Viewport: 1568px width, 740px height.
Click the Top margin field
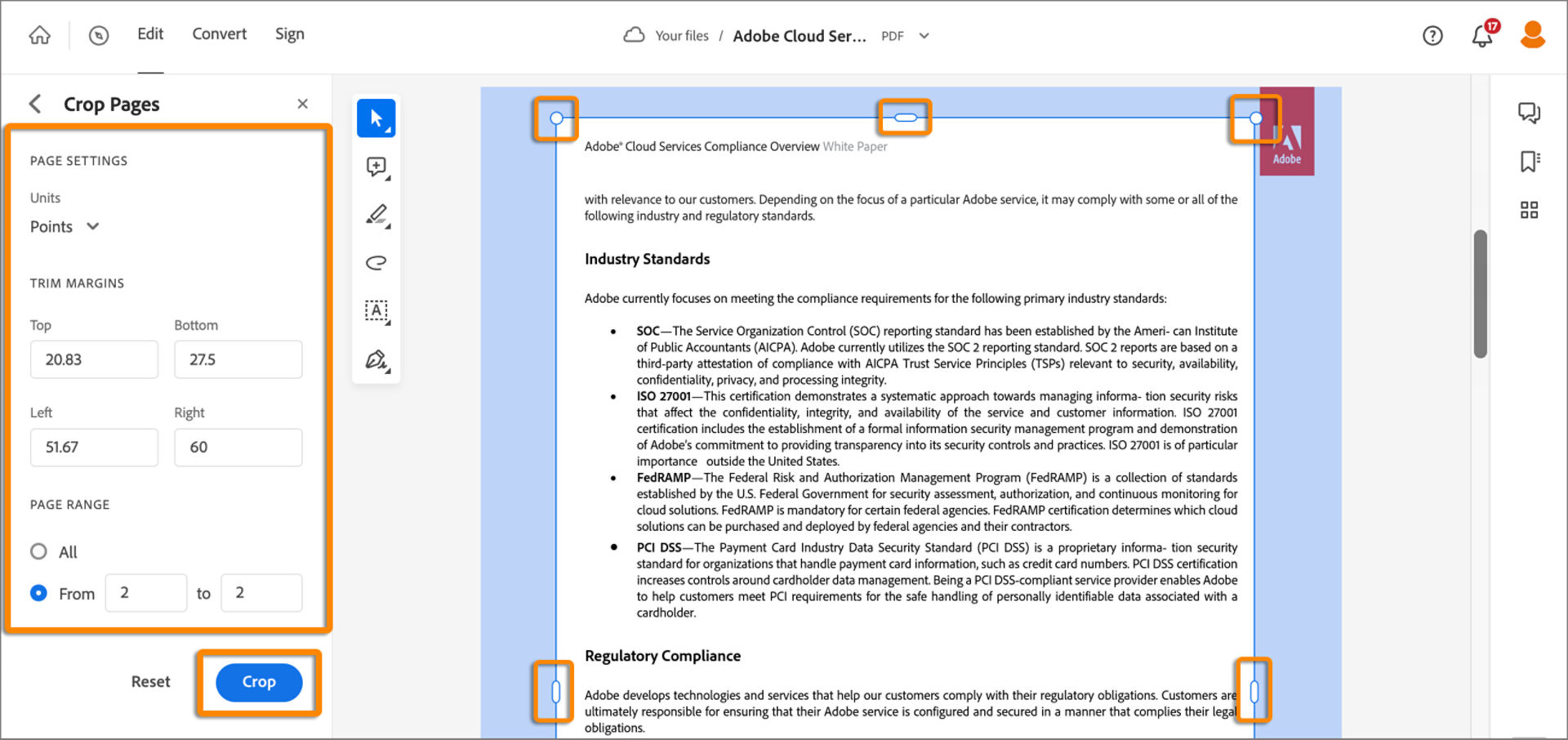click(x=94, y=359)
